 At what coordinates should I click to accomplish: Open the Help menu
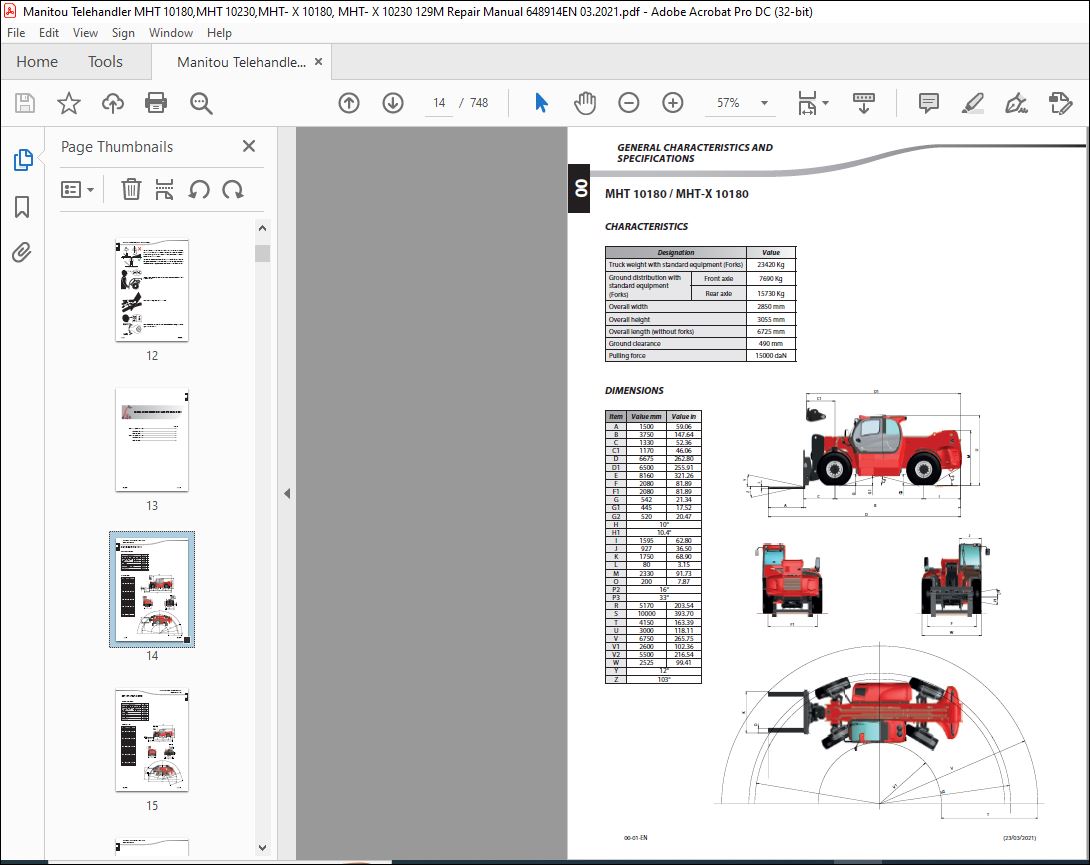click(x=219, y=33)
